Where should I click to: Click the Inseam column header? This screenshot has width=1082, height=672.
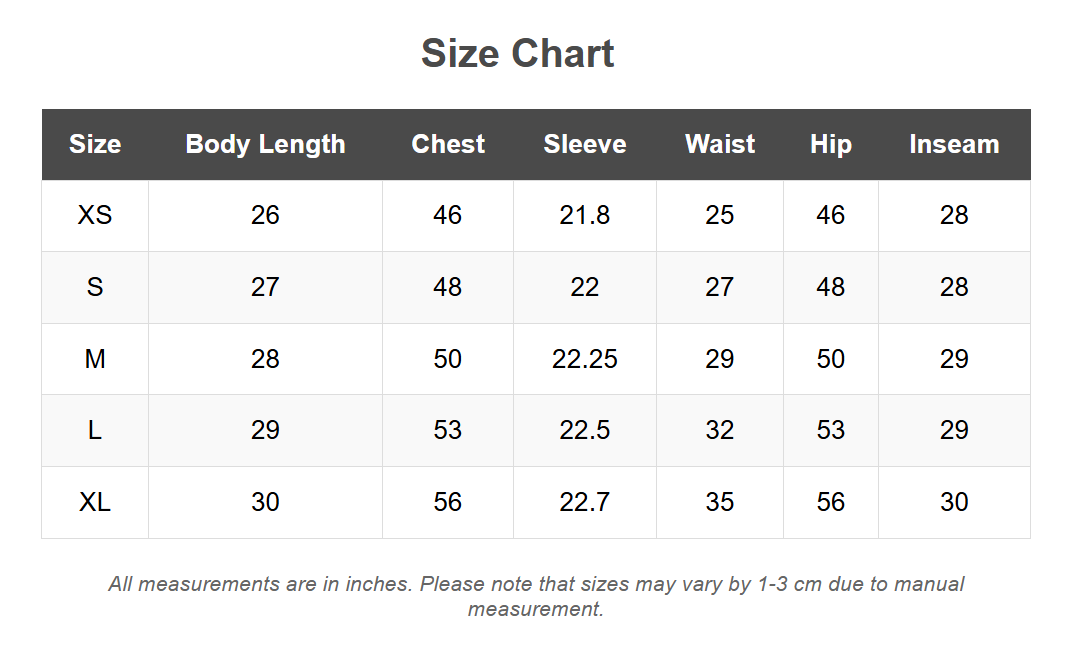(954, 144)
